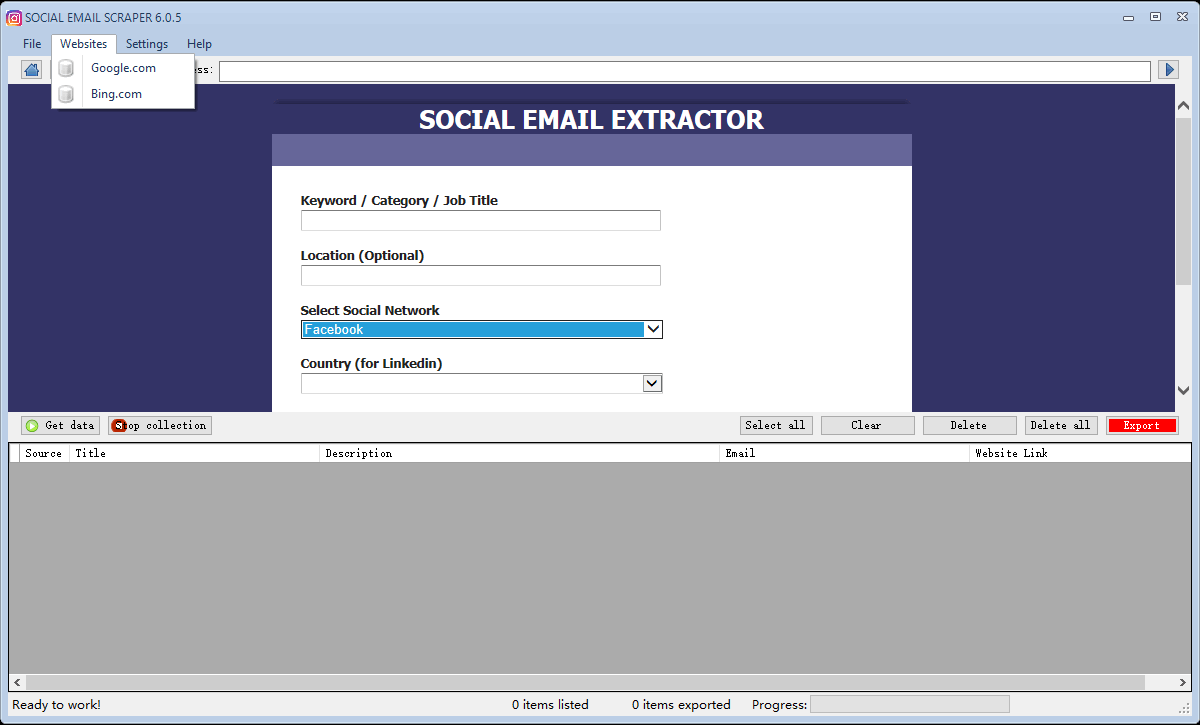Click the Home icon in the toolbar
Viewport: 1200px width, 725px height.
[x=32, y=70]
